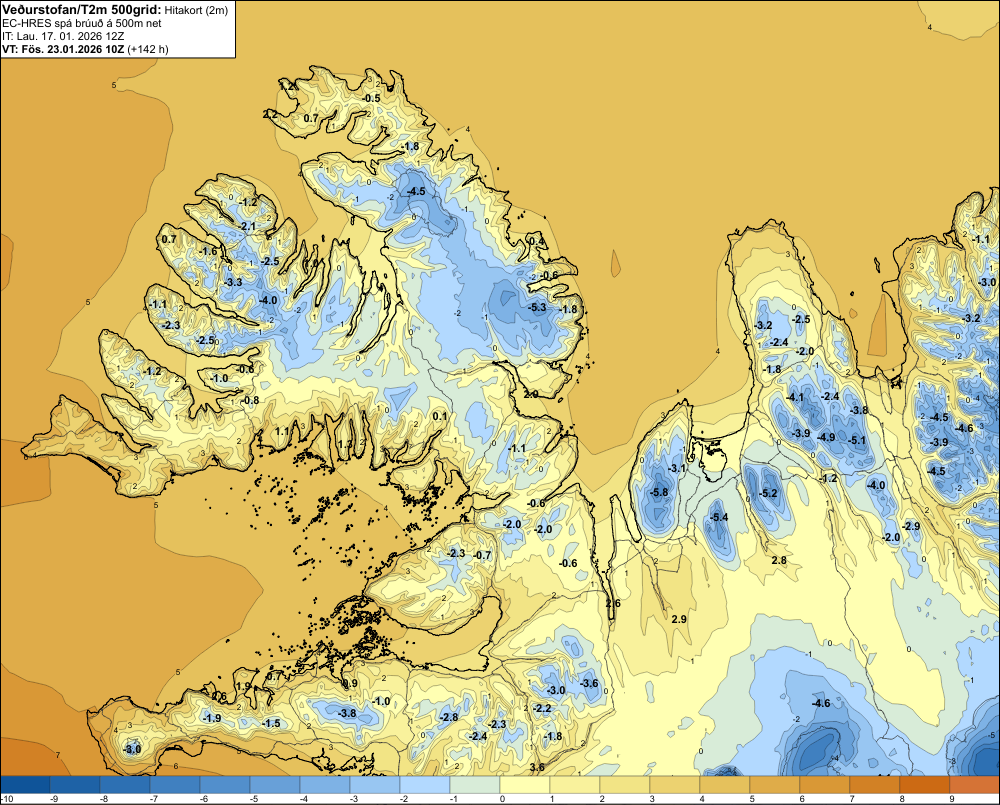
Task: Click the "-5.4" temperature value
Action: pos(719,517)
